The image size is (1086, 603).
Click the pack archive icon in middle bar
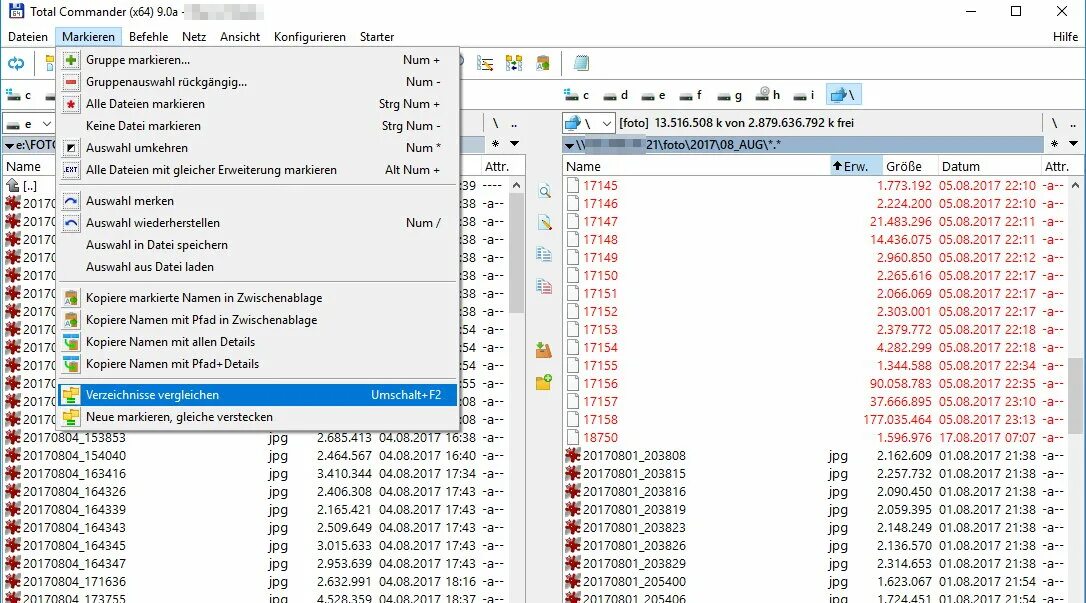(x=544, y=350)
